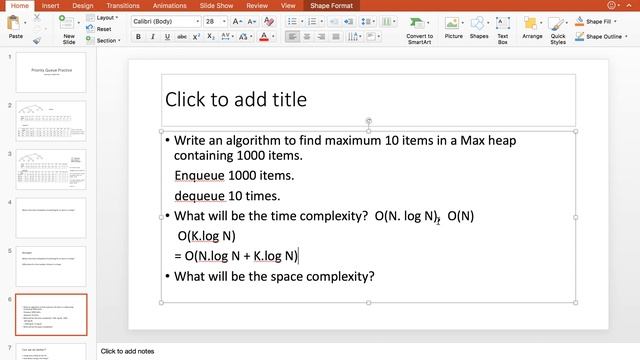The width and height of the screenshot is (640, 360).
Task: Click Convert to SmartArt
Action: [x=419, y=30]
